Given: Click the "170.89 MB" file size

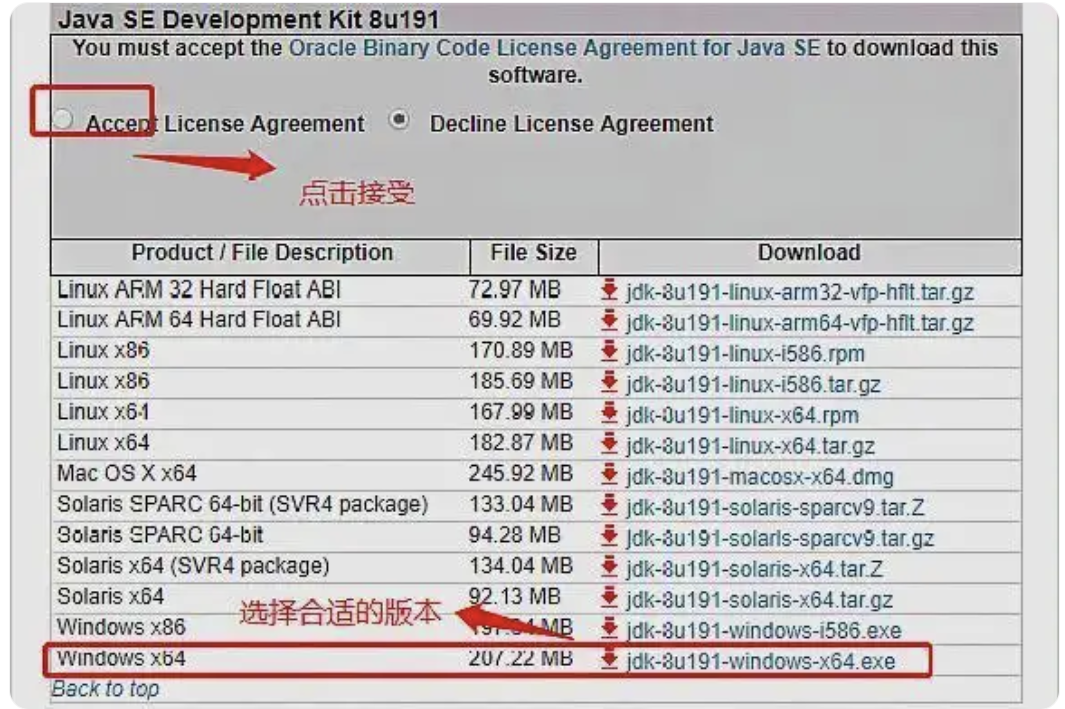Looking at the screenshot, I should click(521, 350).
